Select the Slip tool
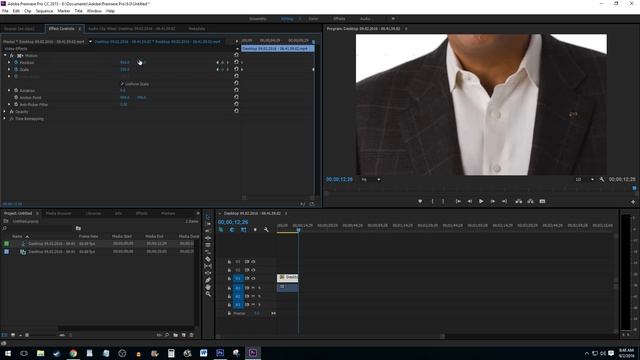This screenshot has width=640, height=360. coord(208,266)
